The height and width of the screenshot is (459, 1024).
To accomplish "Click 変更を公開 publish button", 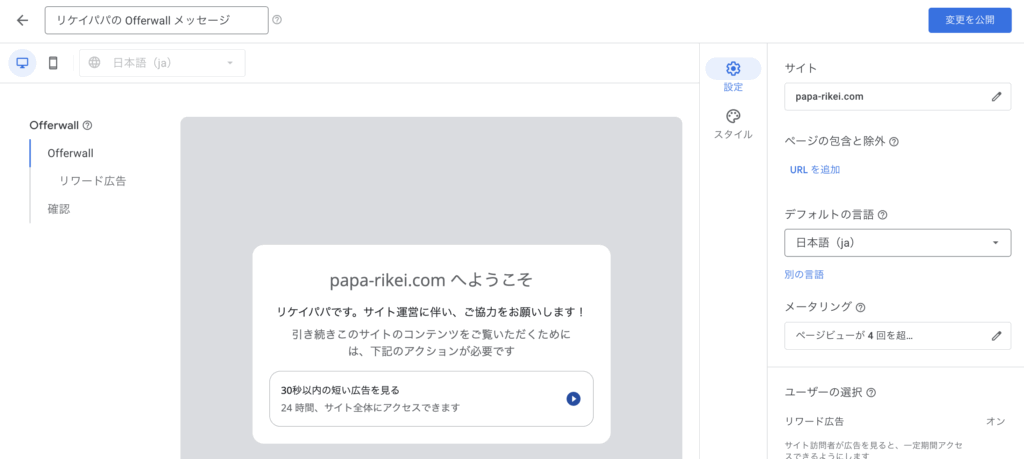I will (970, 20).
